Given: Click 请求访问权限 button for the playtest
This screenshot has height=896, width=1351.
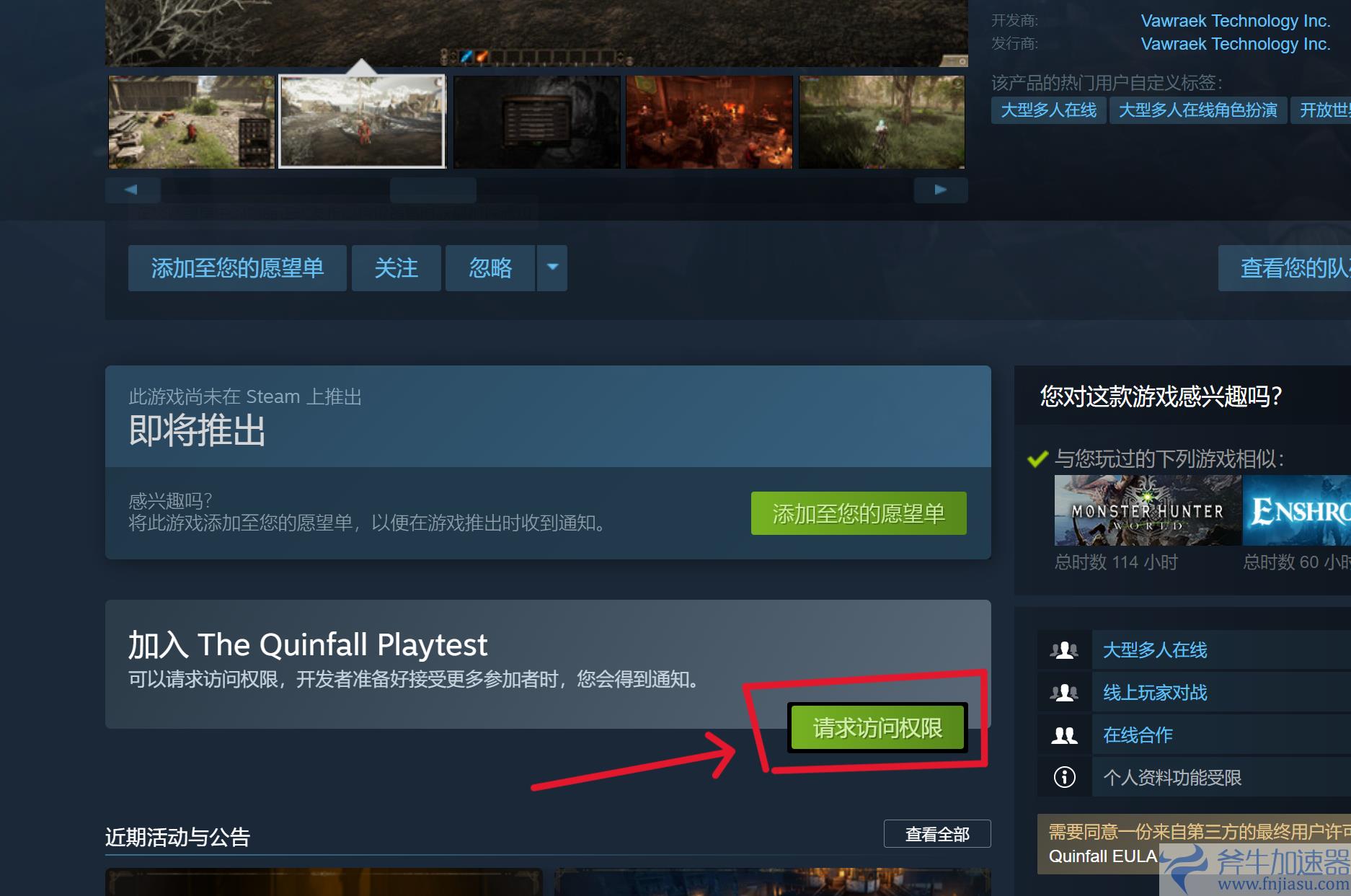Looking at the screenshot, I should point(877,728).
